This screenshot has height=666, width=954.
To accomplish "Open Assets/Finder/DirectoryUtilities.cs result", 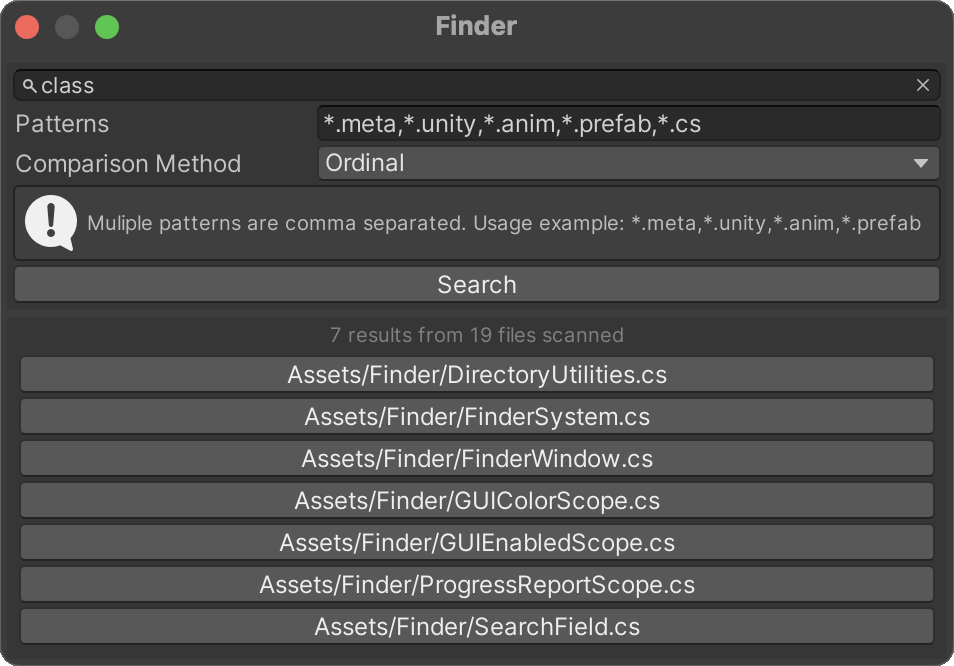I will 476,375.
